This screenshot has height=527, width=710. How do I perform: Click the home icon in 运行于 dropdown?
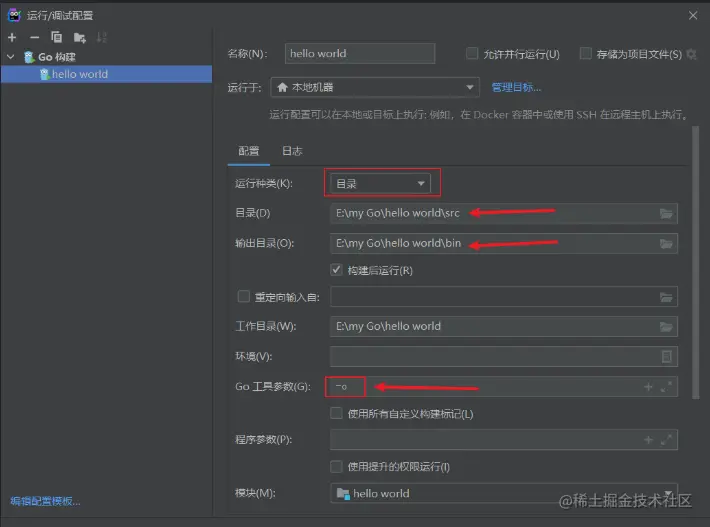coord(282,87)
